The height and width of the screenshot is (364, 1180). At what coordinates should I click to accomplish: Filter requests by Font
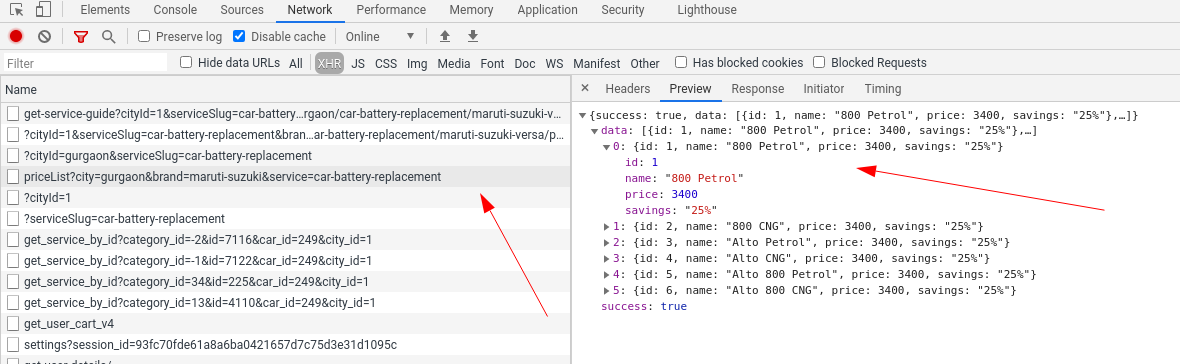[x=492, y=64]
